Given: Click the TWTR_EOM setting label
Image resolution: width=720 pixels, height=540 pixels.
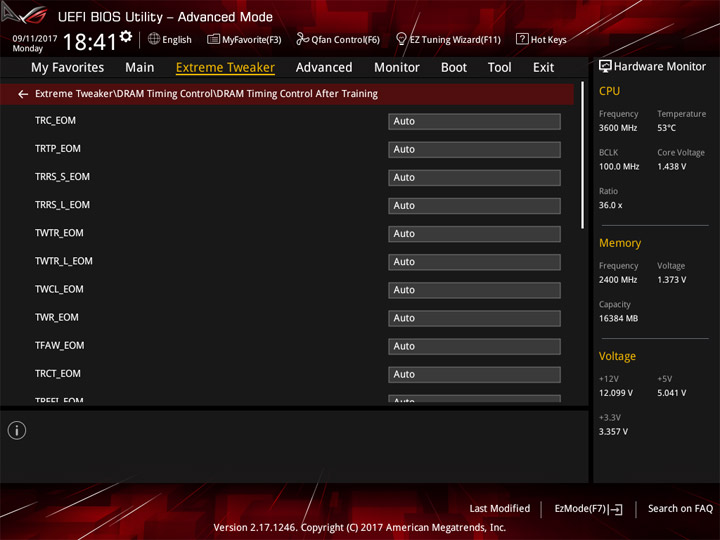Looking at the screenshot, I should pyautogui.click(x=59, y=233).
